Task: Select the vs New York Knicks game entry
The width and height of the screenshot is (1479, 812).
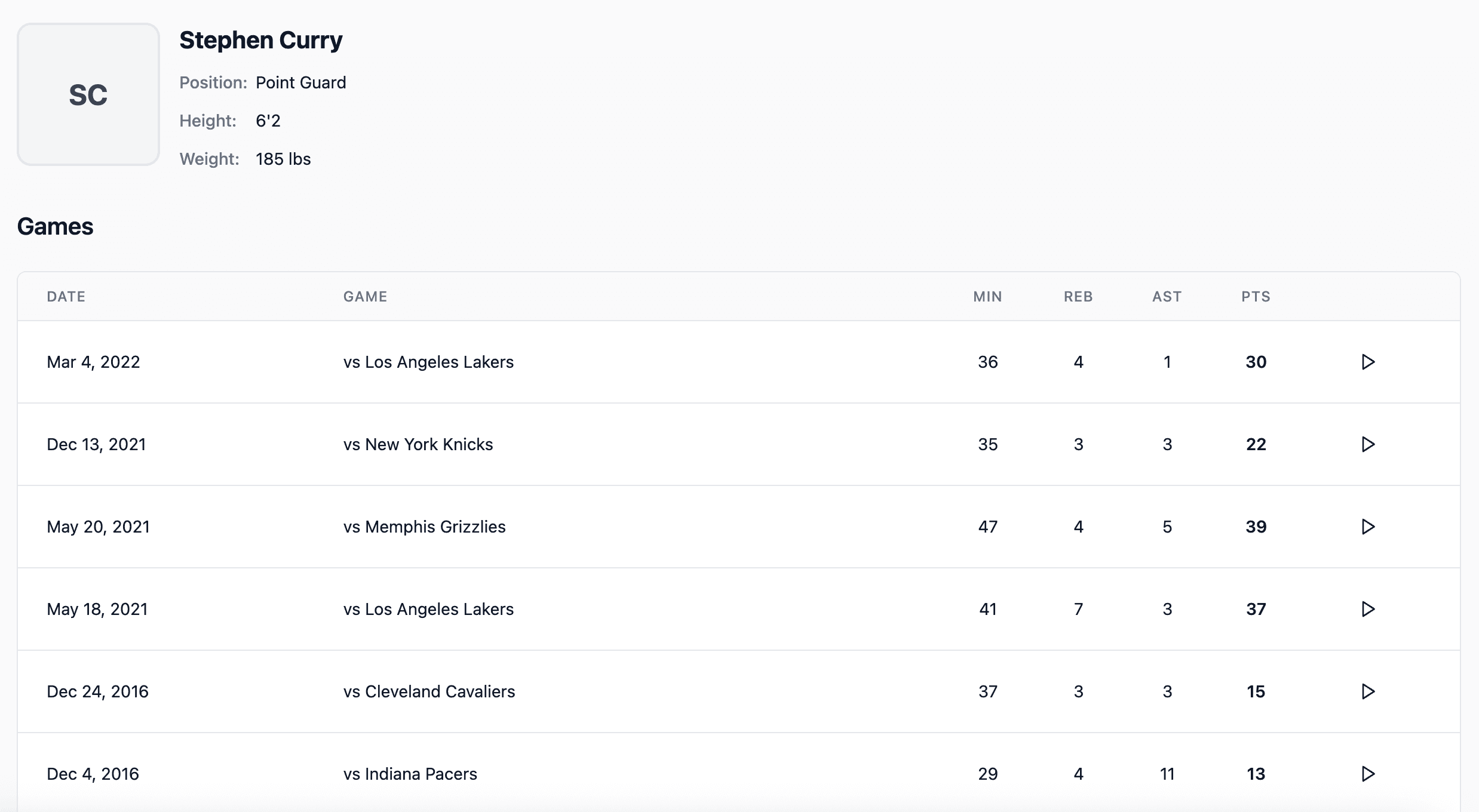Action: point(418,444)
